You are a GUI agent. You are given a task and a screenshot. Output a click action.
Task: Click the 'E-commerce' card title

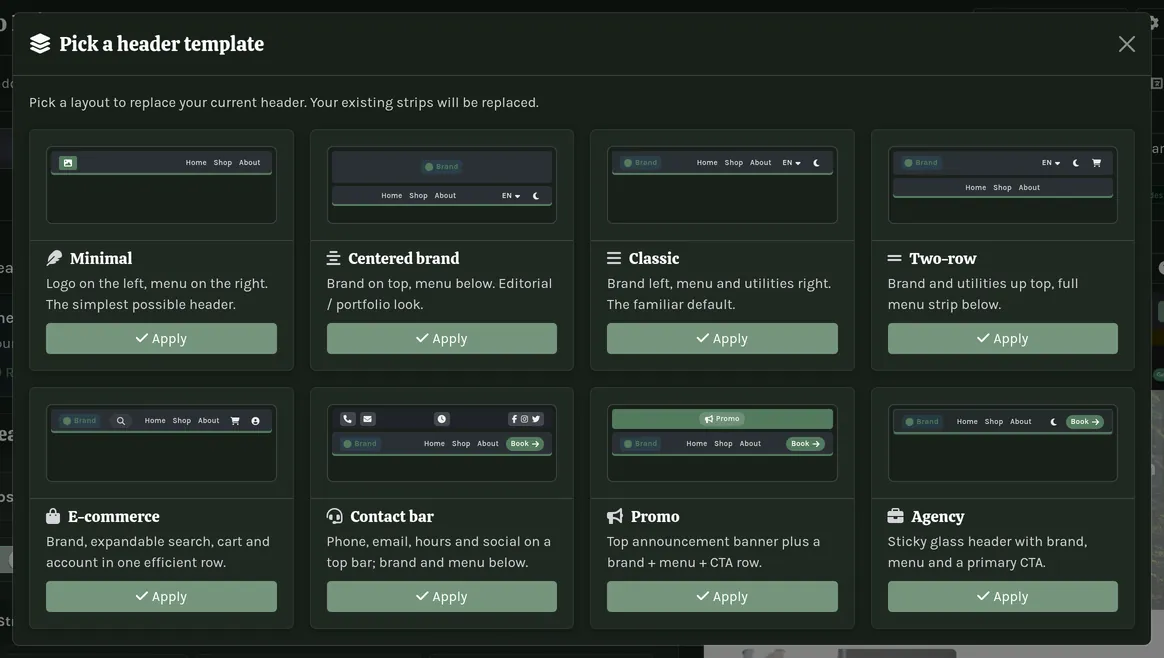(x=114, y=516)
